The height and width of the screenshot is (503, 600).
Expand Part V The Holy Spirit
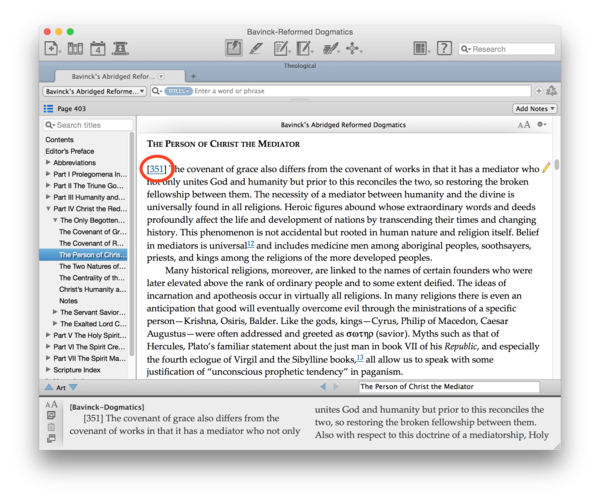48,335
